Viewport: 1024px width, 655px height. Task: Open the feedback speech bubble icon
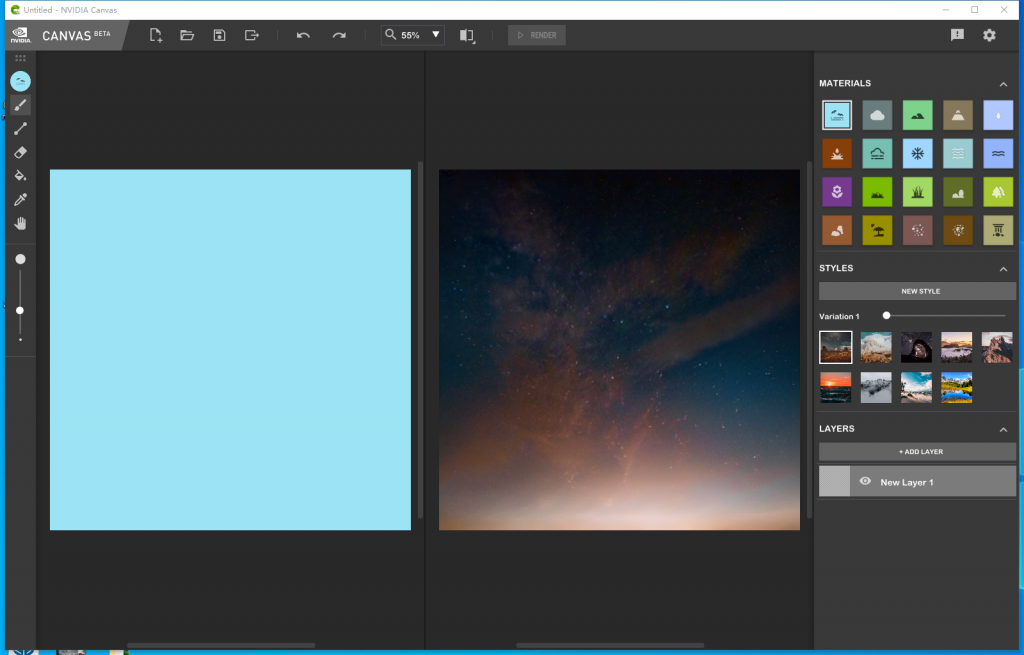(957, 35)
